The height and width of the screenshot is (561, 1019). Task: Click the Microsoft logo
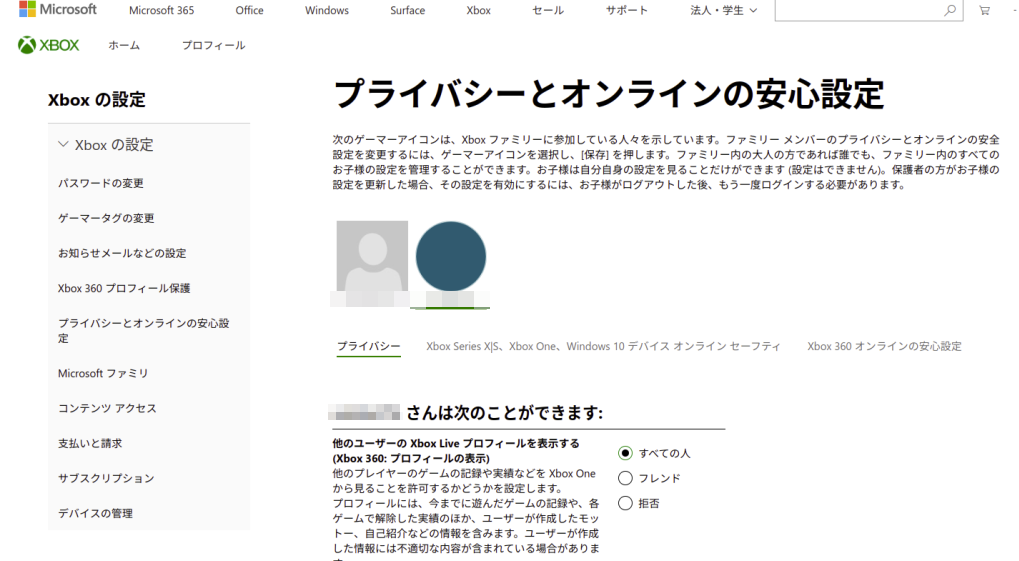[58, 9]
